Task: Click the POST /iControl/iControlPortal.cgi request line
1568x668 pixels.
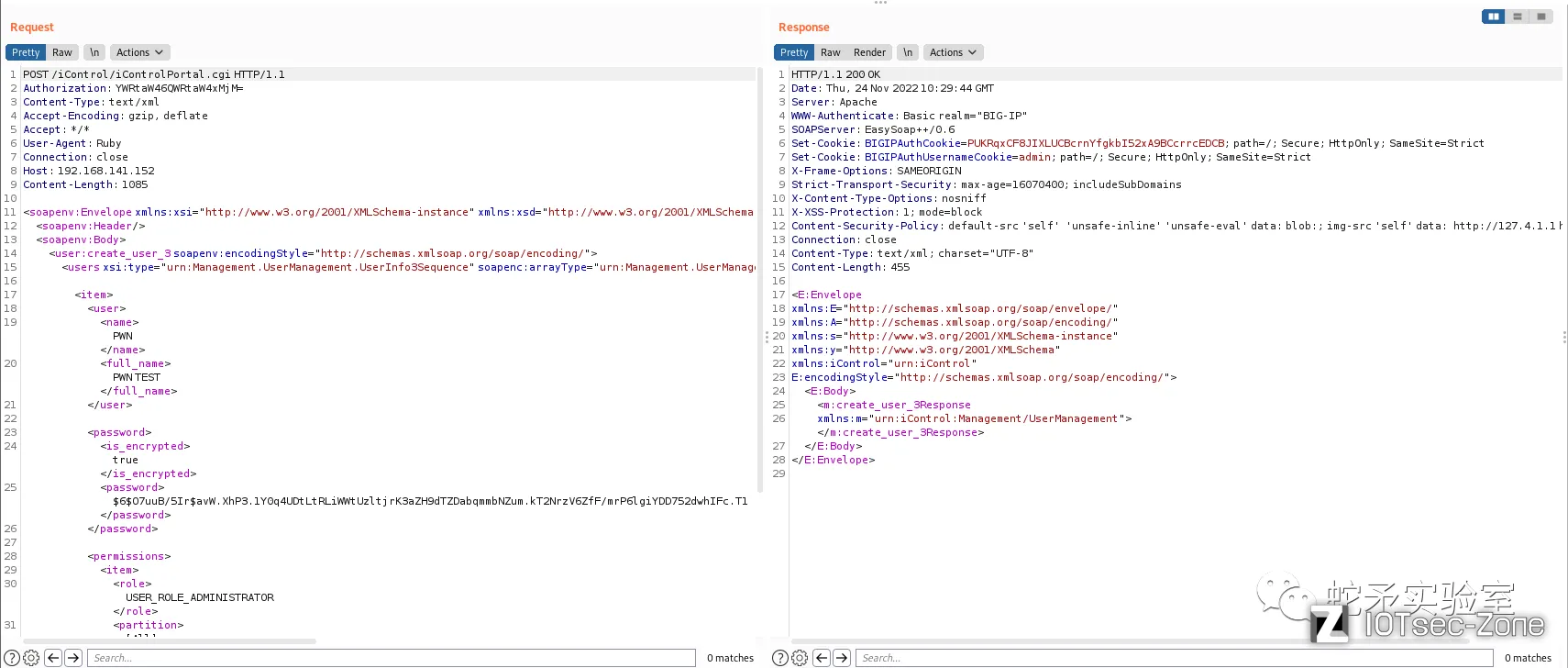Action: (154, 74)
